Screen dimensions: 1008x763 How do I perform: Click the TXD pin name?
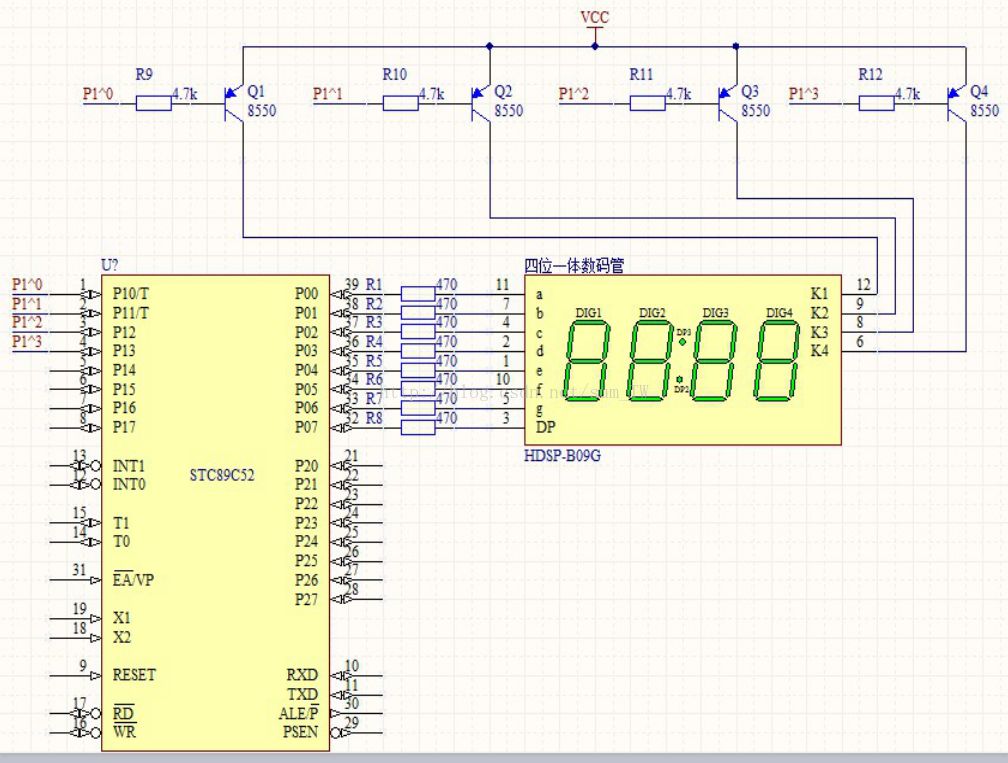point(302,694)
